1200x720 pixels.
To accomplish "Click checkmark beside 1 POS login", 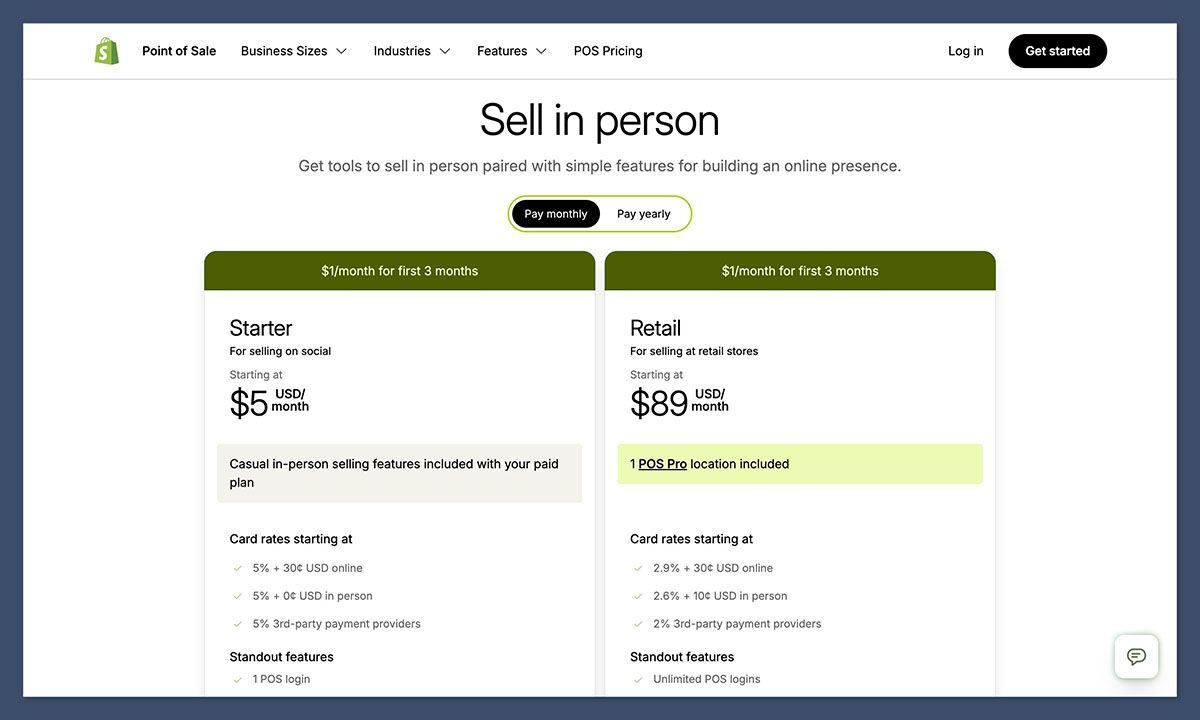I will 238,680.
